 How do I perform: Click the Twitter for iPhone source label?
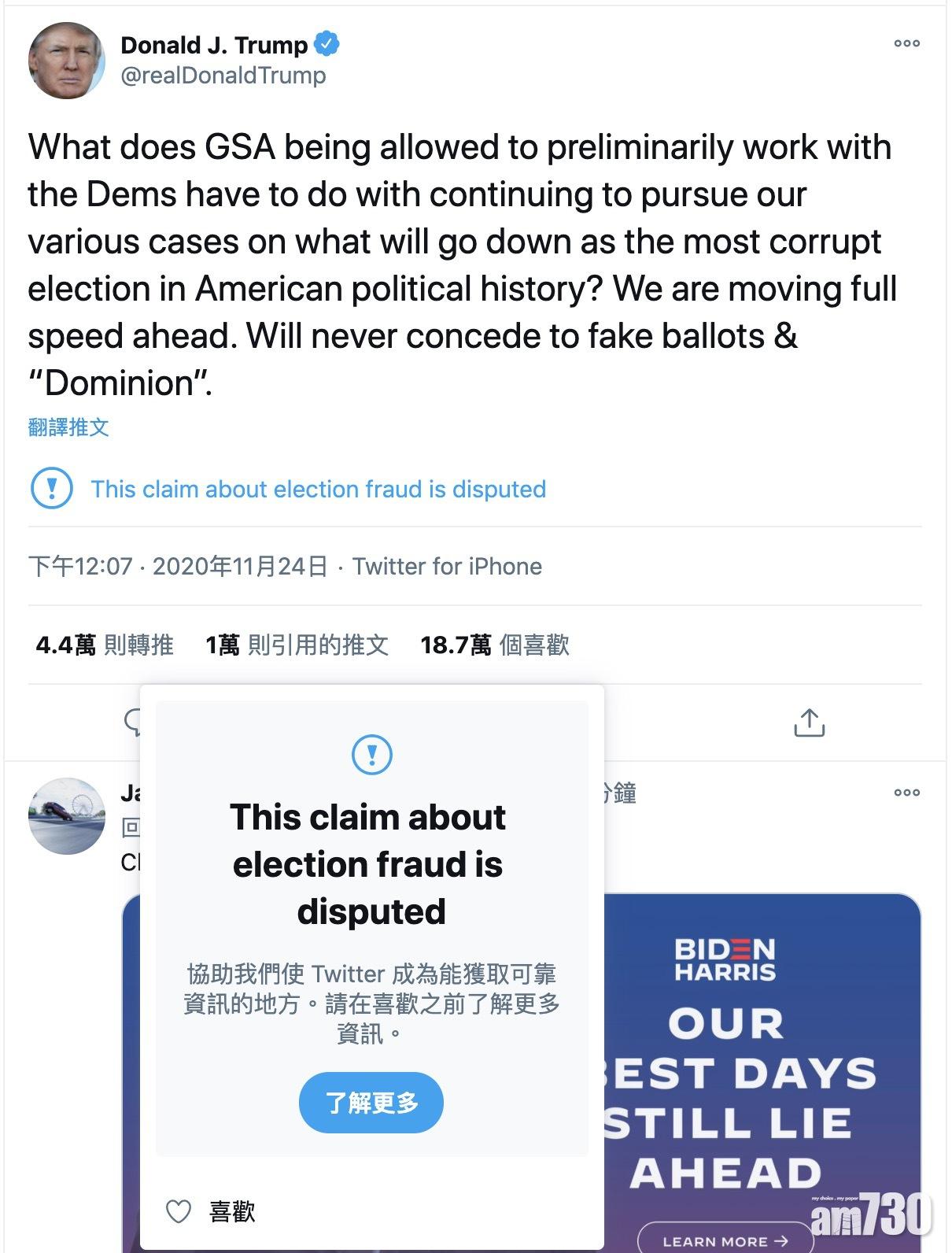[447, 567]
